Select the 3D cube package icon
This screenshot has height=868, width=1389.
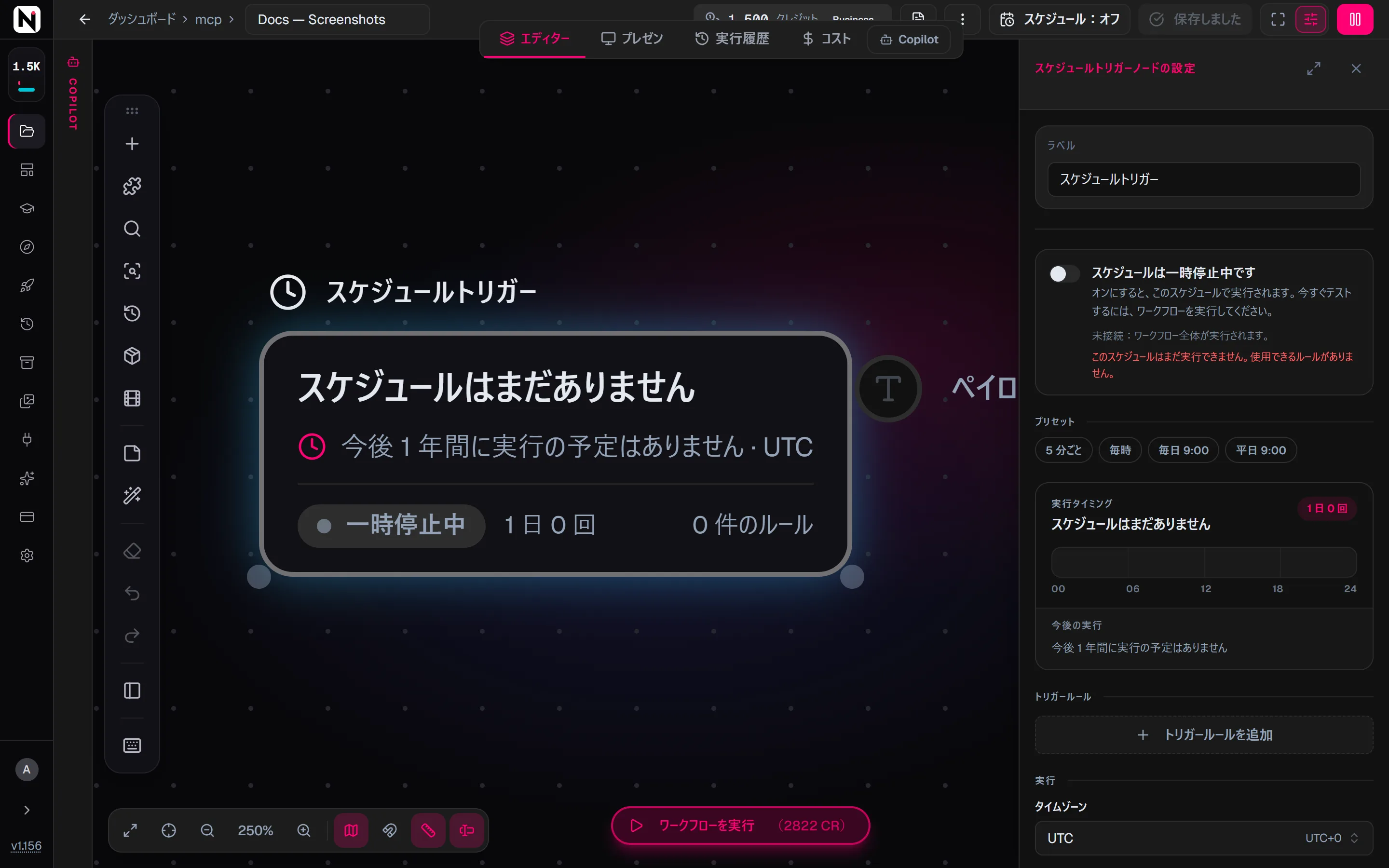[x=132, y=356]
